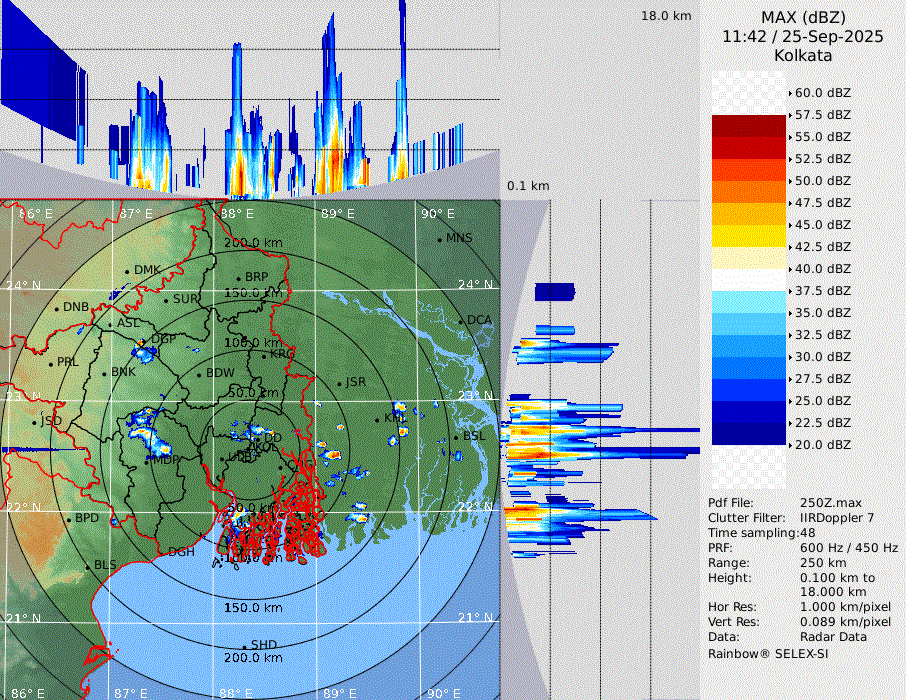The height and width of the screenshot is (700, 906).
Task: Click the arrow beside 20.0 dBZ legend label
Action: click(790, 444)
